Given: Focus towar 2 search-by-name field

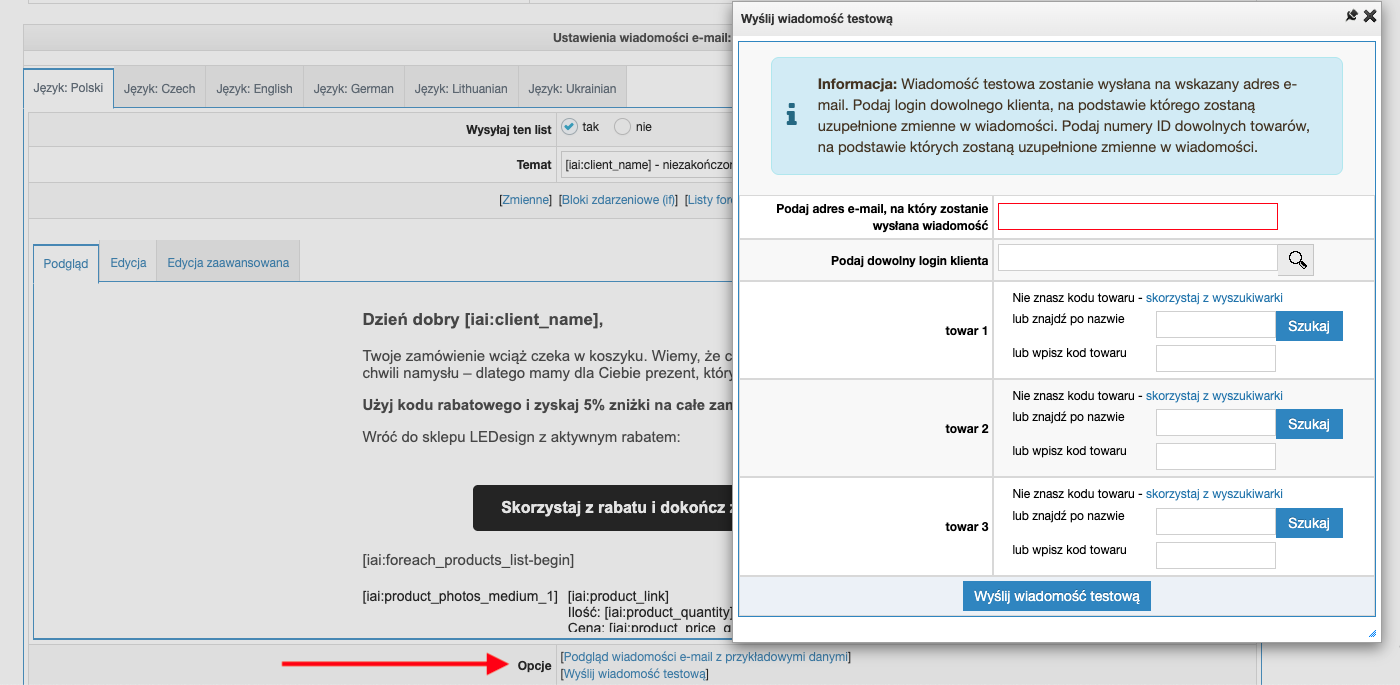Looking at the screenshot, I should [x=1216, y=422].
